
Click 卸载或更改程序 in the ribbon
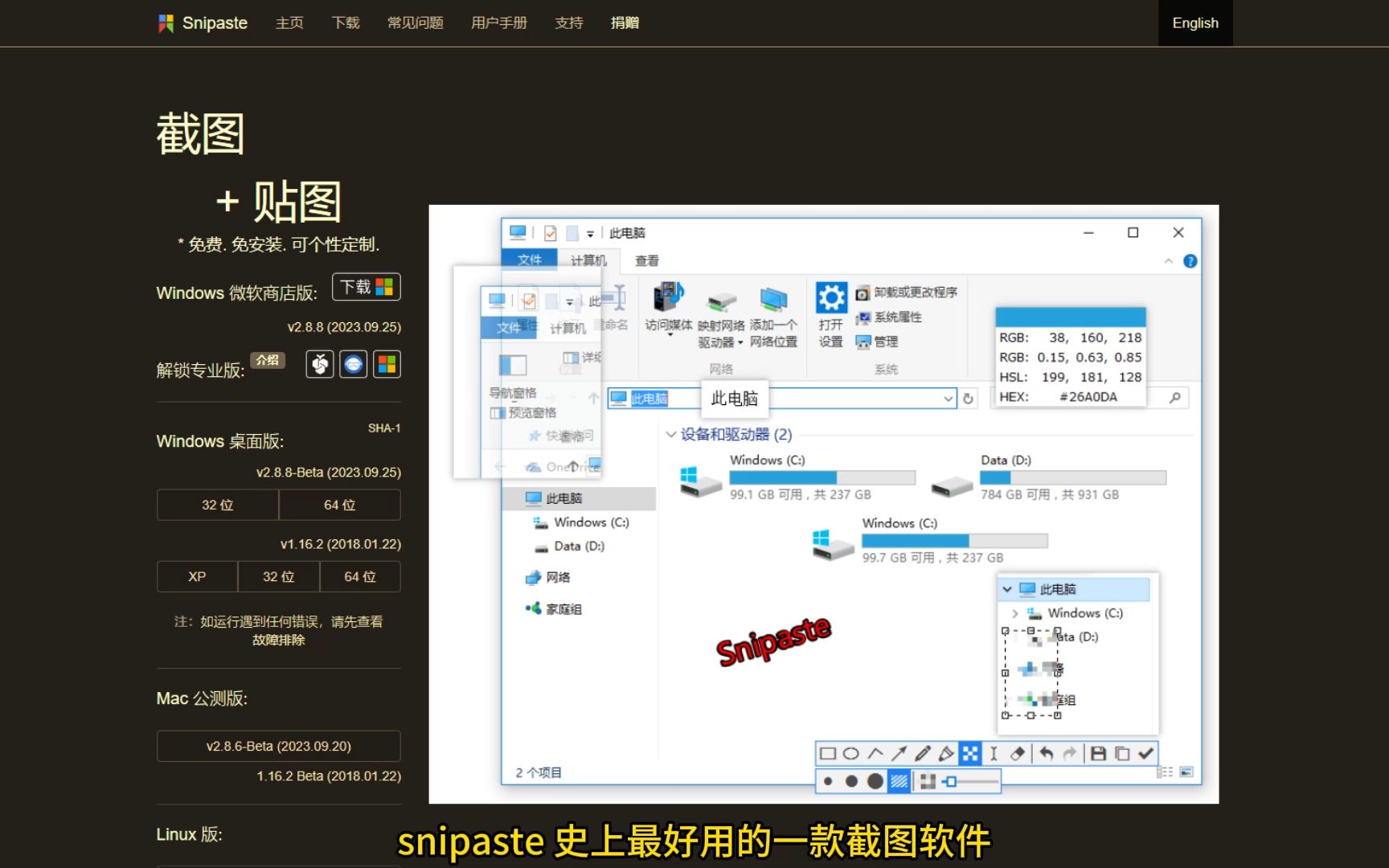coord(907,293)
